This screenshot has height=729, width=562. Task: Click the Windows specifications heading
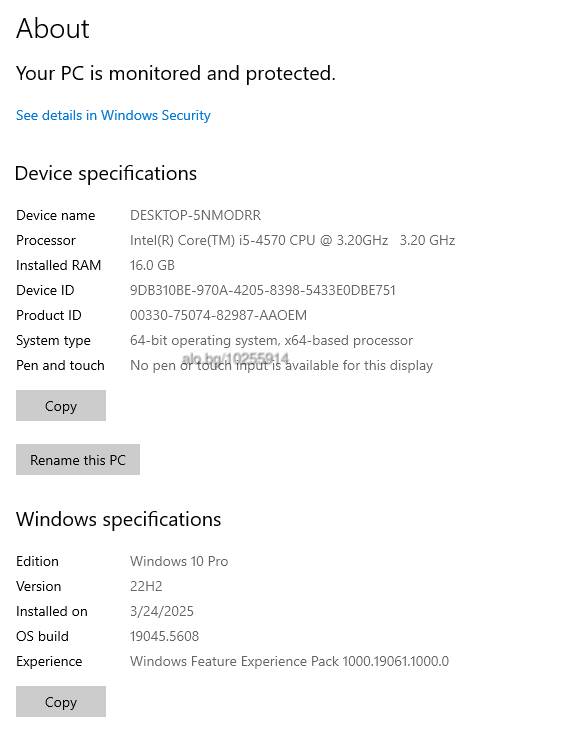pos(119,519)
